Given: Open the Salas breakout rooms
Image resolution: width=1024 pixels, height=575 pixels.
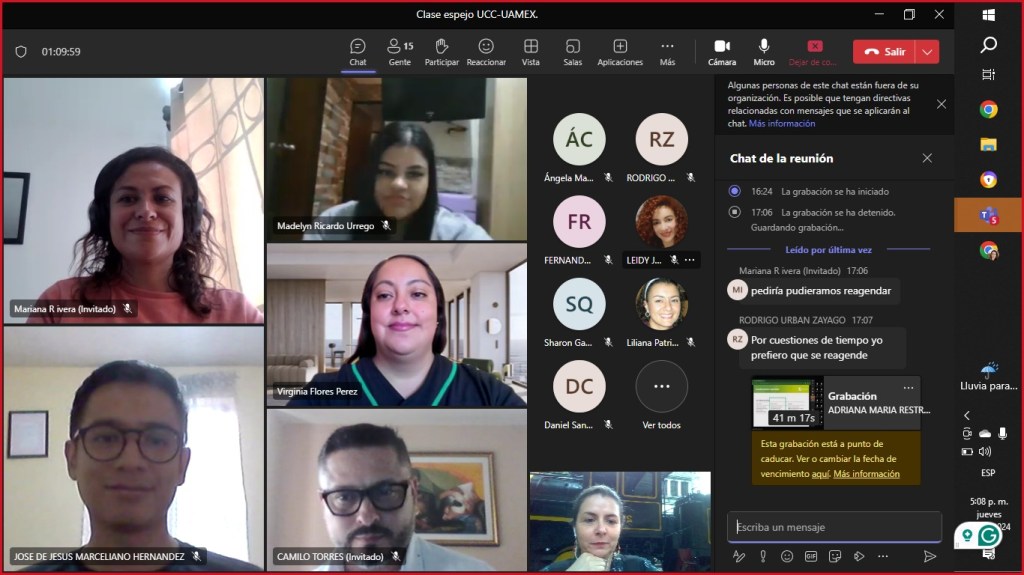Looking at the screenshot, I should (x=572, y=52).
